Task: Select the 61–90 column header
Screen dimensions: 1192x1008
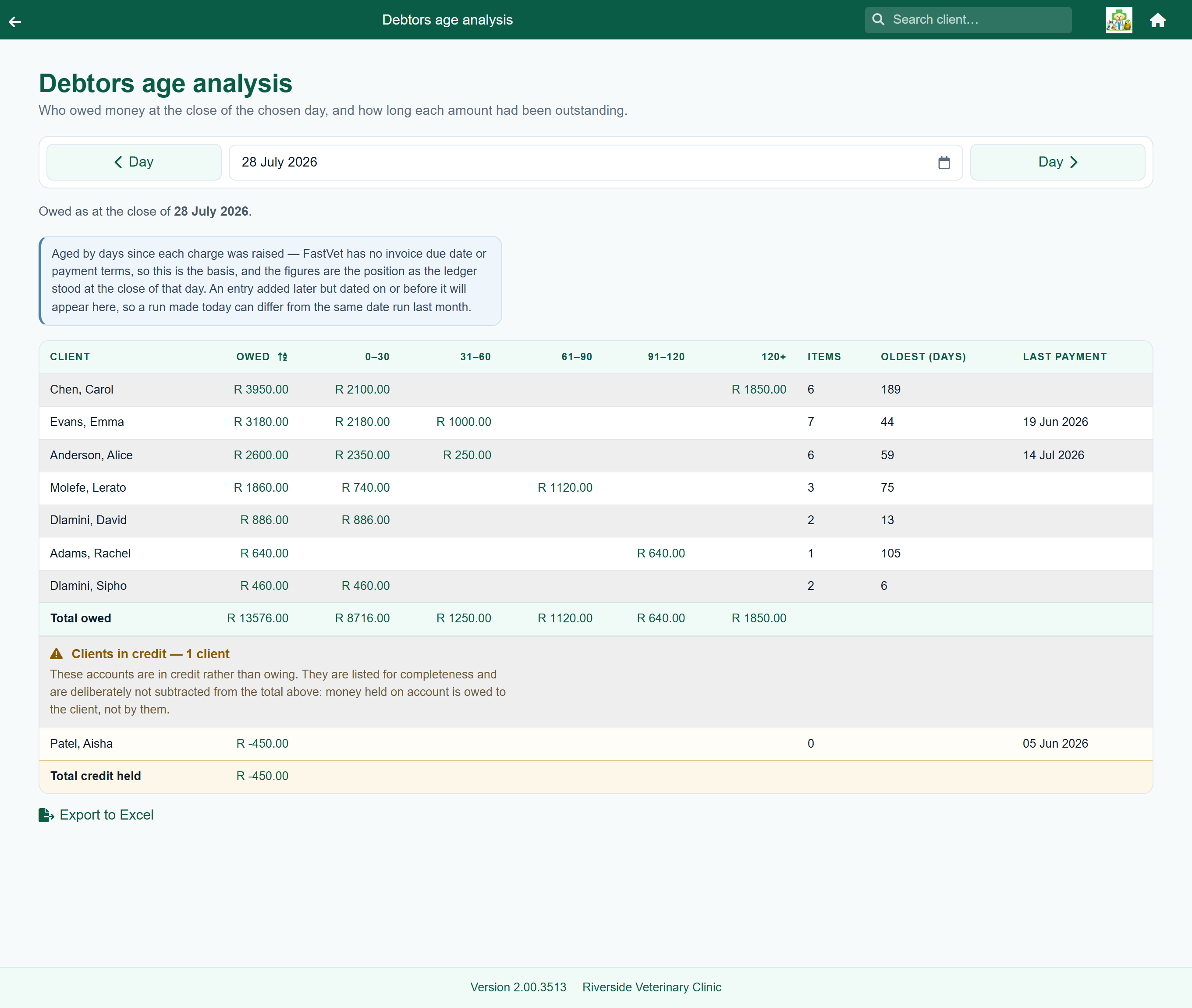Action: [577, 357]
